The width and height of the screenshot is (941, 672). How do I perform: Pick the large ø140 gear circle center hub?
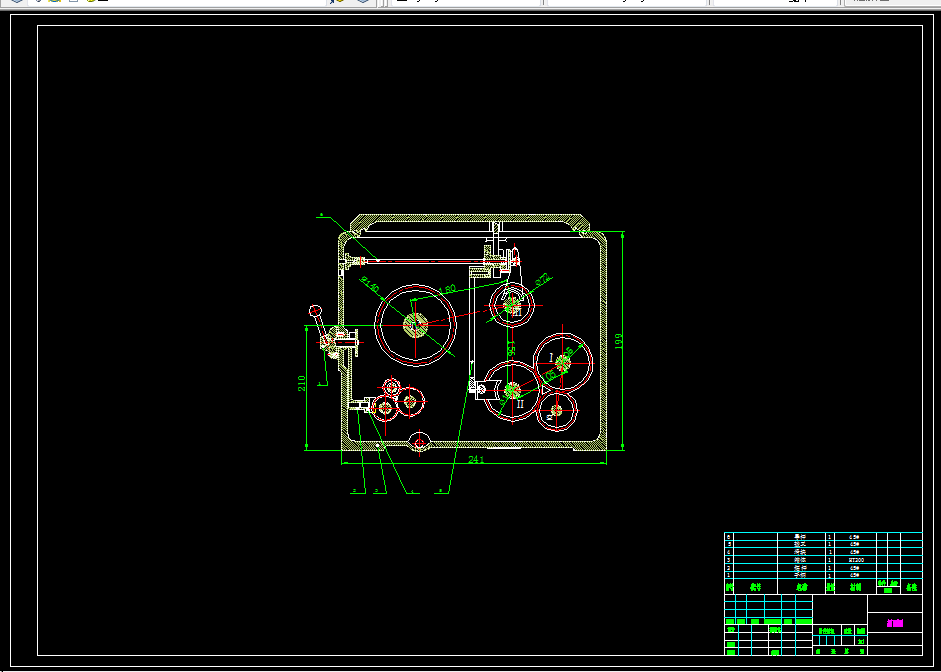tap(415, 325)
